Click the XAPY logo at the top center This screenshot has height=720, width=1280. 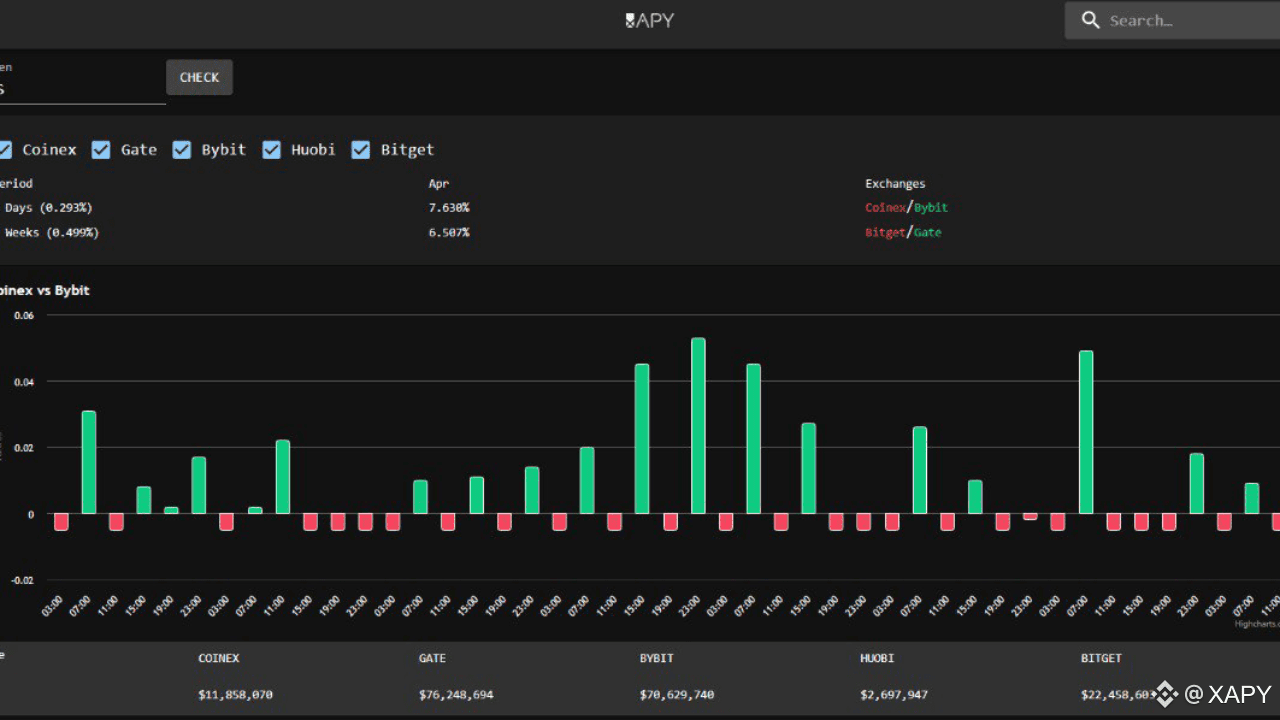(x=649, y=20)
